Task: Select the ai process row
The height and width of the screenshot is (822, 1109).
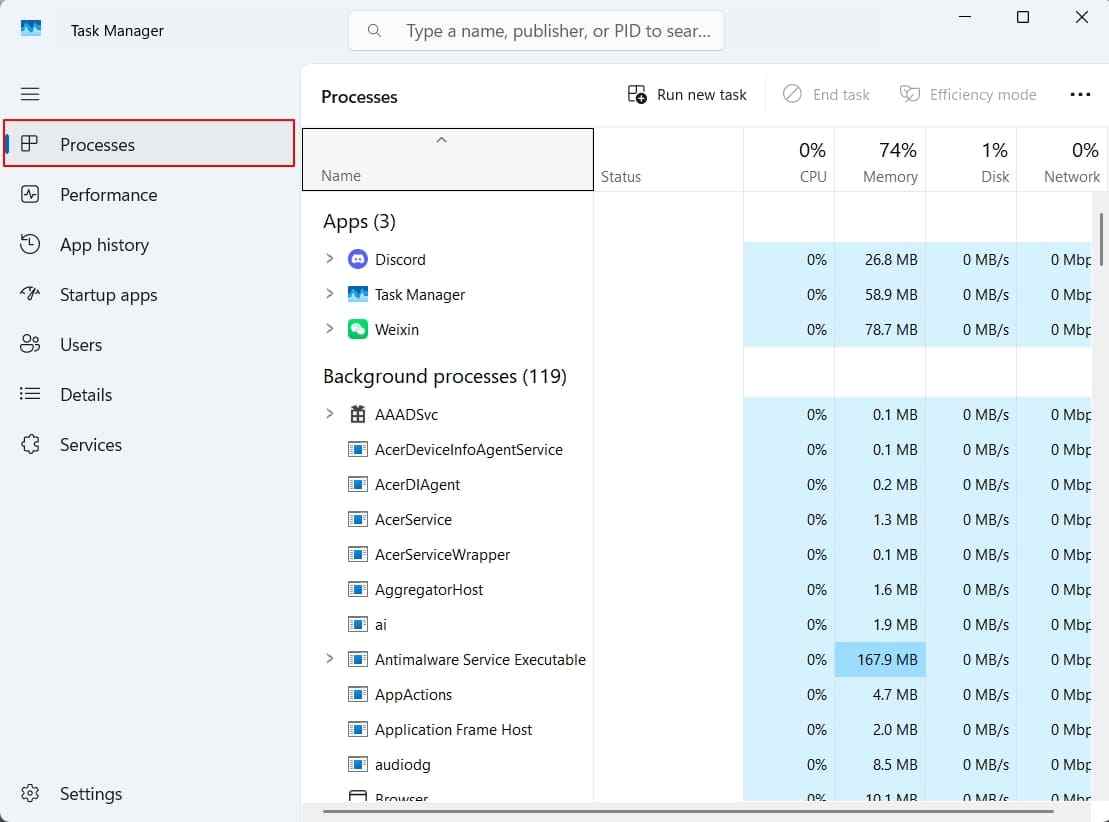Action: tap(697, 625)
